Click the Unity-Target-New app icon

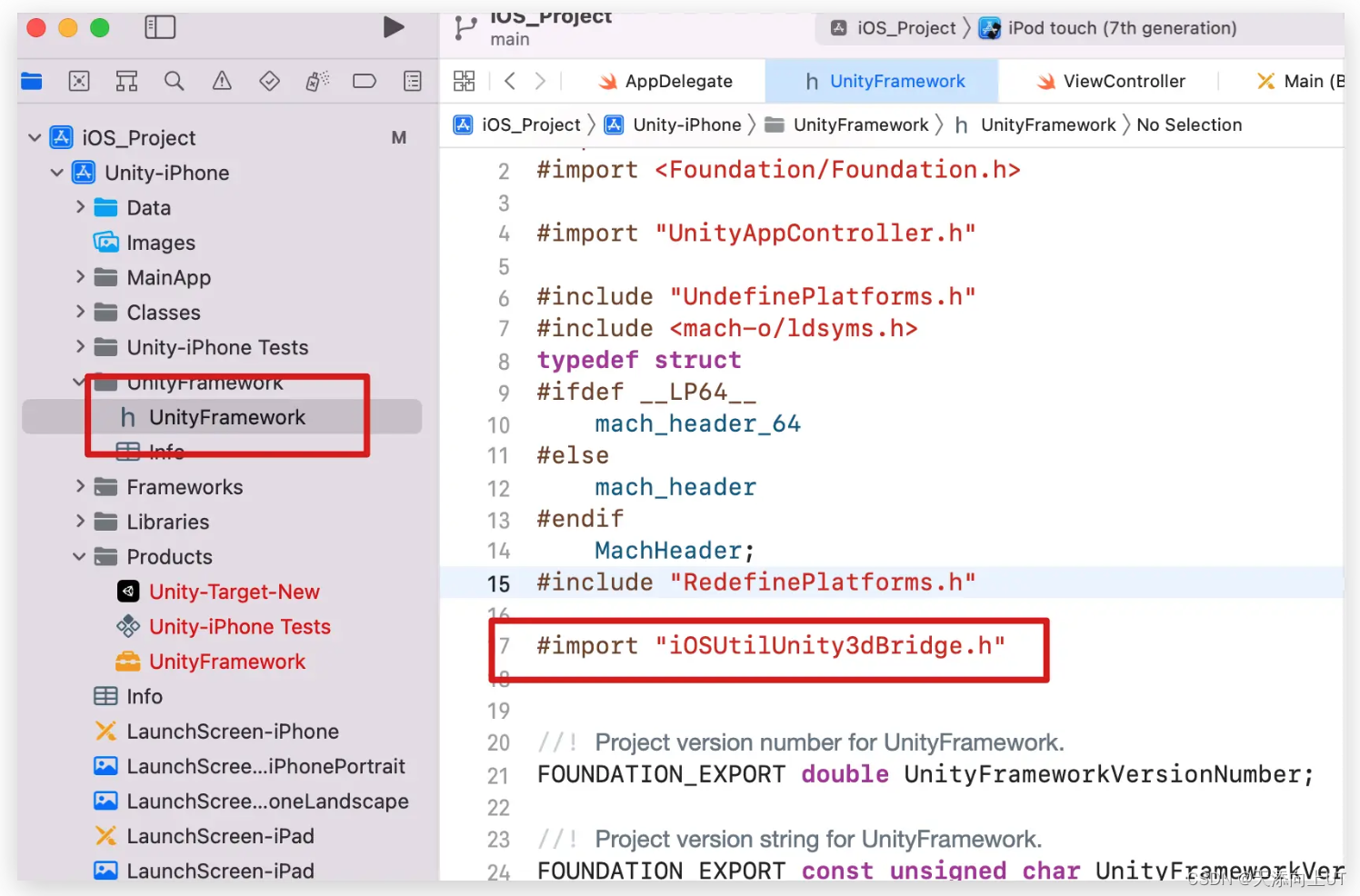128,592
